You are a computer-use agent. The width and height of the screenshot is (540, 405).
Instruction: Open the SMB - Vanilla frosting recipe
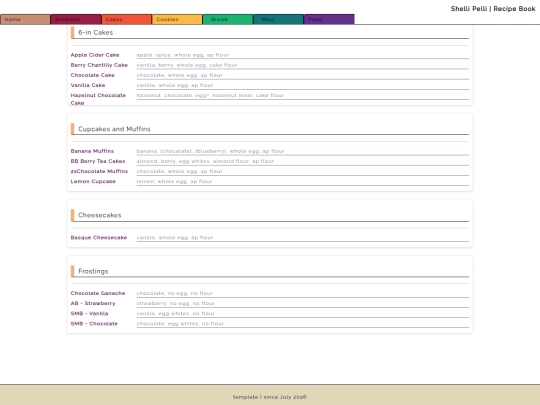pyautogui.click(x=89, y=313)
